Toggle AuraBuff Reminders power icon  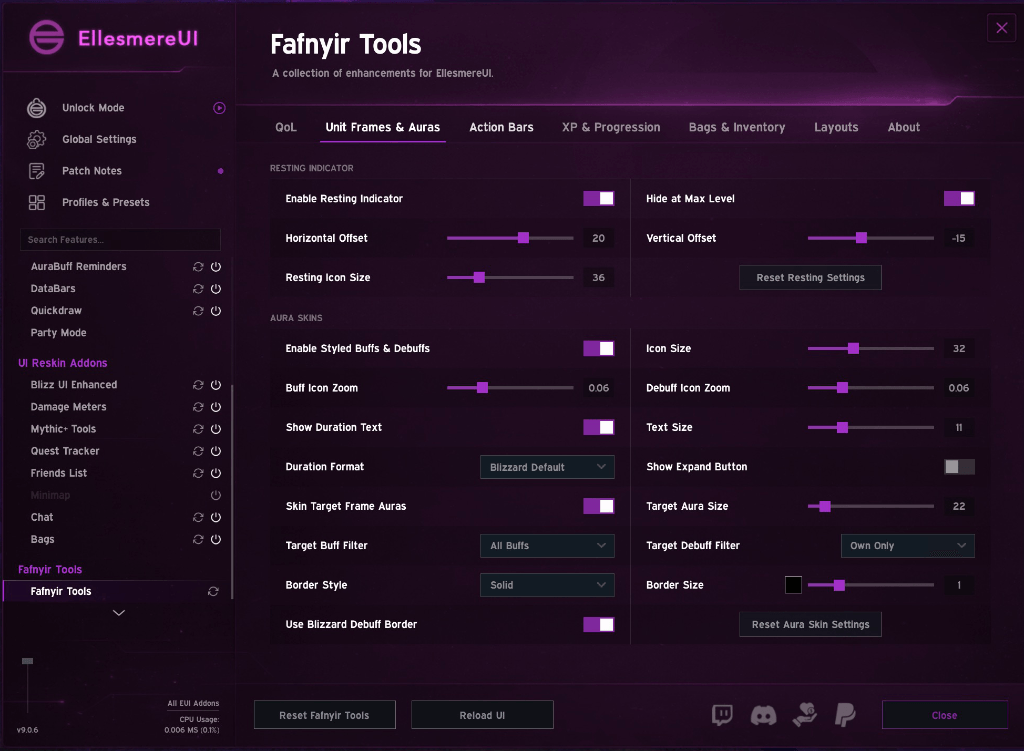tap(216, 266)
